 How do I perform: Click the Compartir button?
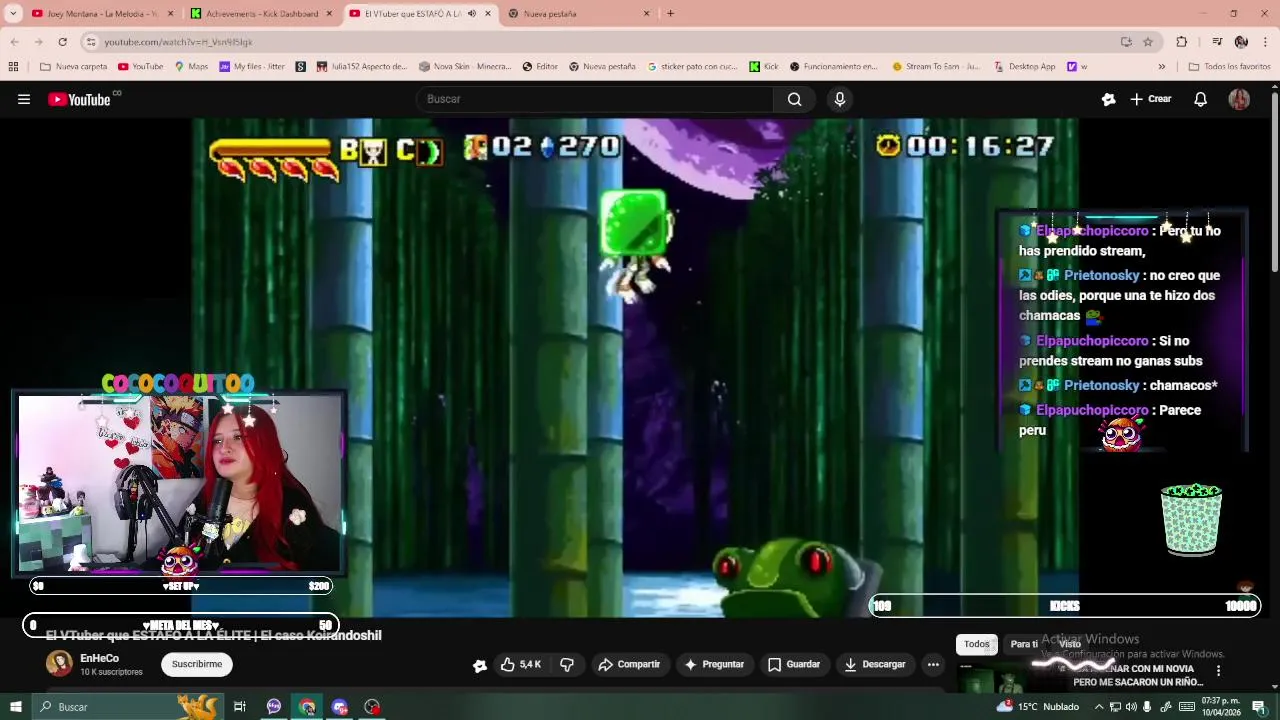point(629,664)
